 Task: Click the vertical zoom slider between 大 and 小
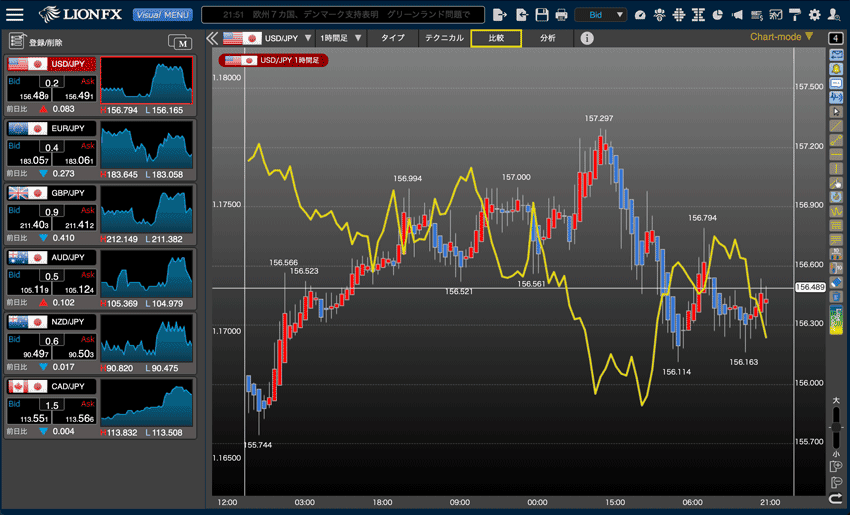pyautogui.click(x=835, y=427)
